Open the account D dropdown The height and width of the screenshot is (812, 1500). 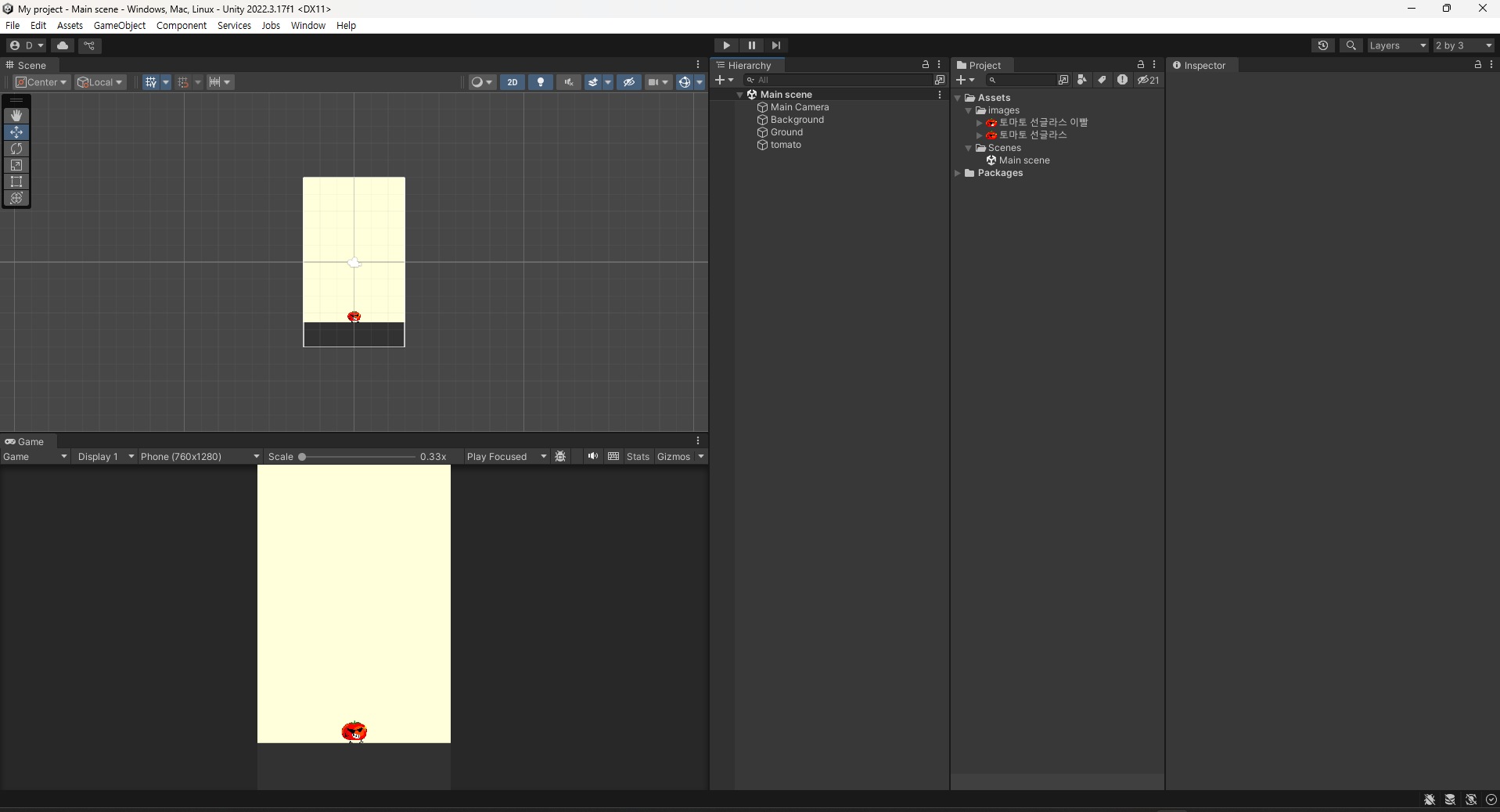27,45
